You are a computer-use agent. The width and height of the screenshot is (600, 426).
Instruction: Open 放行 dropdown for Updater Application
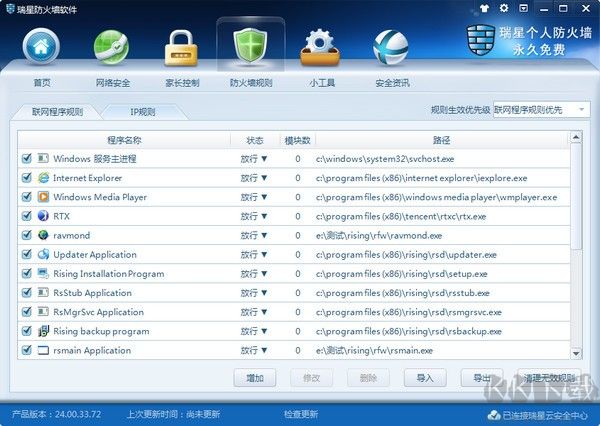pos(254,254)
